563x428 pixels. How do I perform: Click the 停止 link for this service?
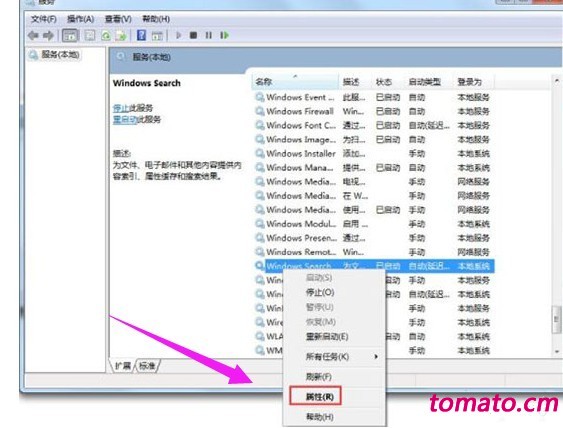coord(121,108)
